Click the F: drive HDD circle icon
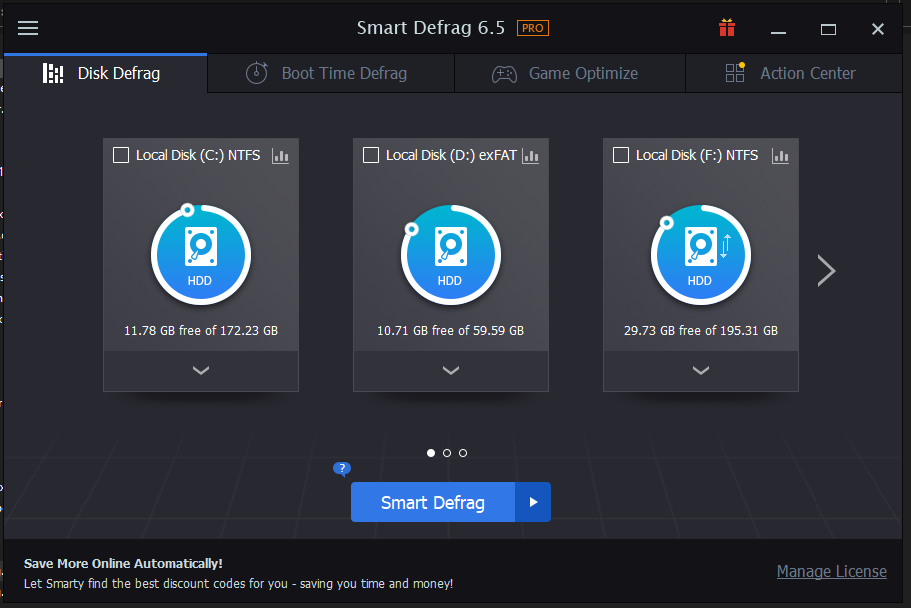Image resolution: width=911 pixels, height=608 pixels. 701,255
